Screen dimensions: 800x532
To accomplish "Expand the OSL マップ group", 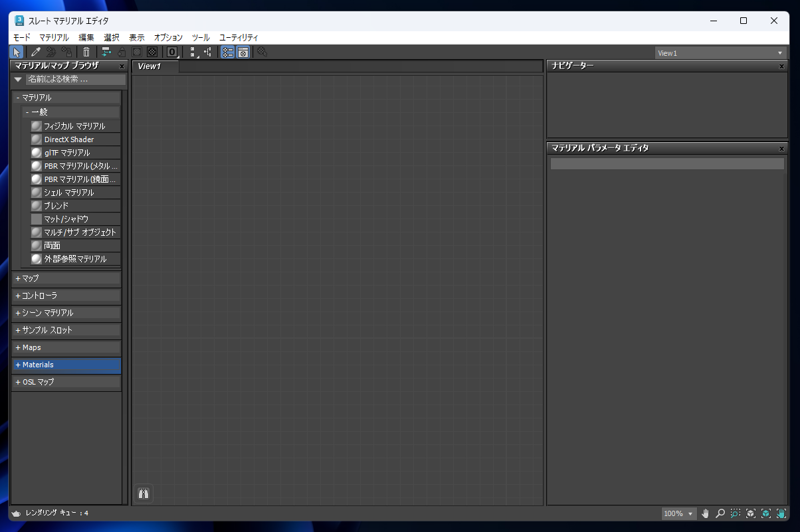I will click(66, 382).
